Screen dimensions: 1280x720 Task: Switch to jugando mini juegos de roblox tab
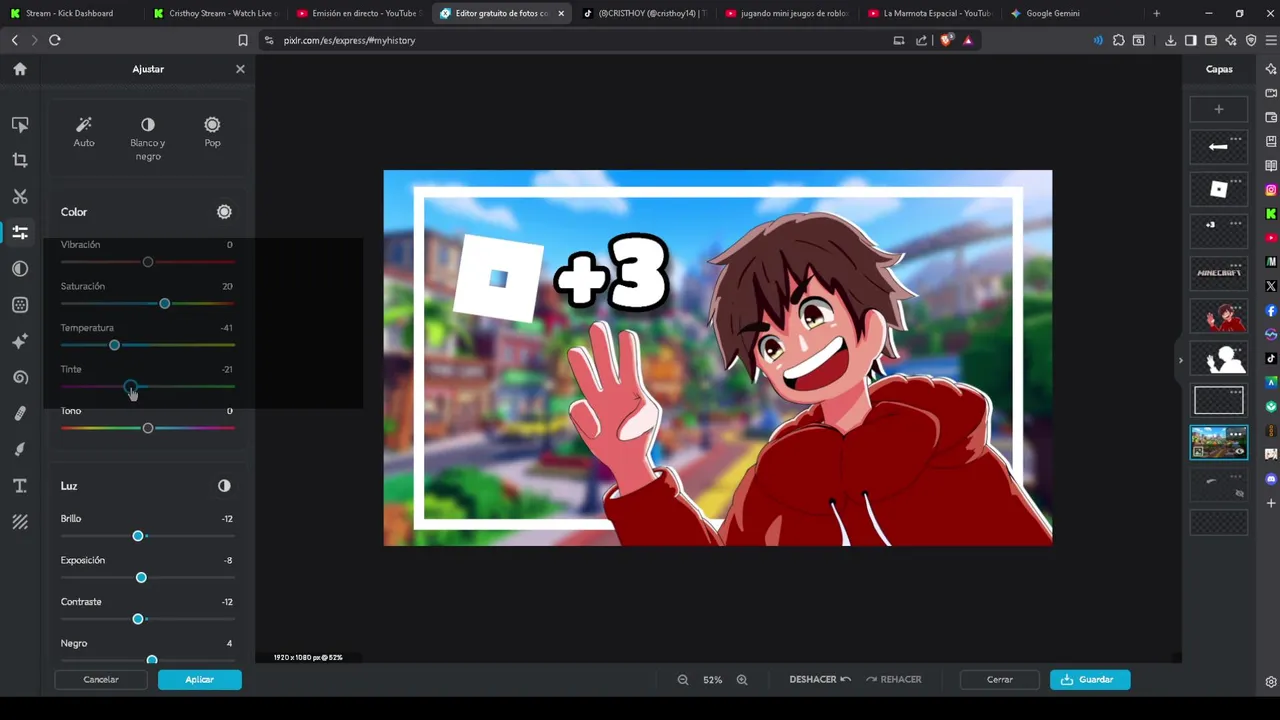(786, 13)
